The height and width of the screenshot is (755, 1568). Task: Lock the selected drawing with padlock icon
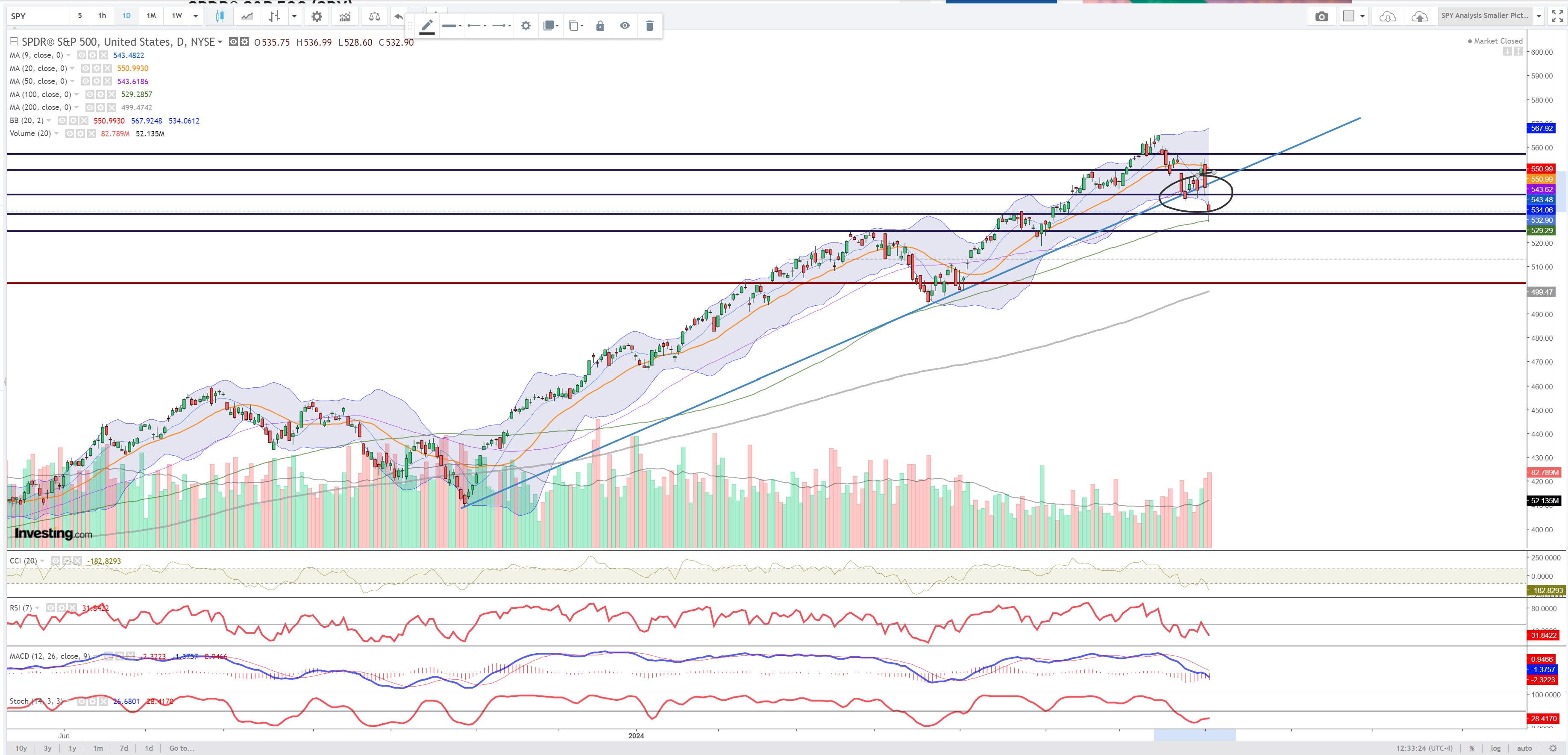600,26
